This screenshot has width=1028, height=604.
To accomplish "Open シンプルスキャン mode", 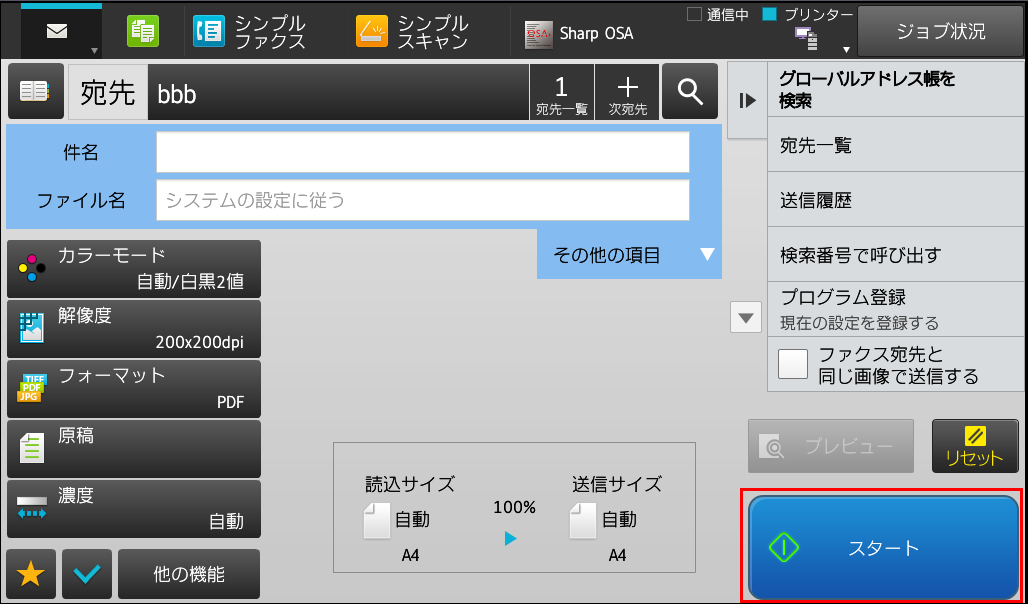I will [x=412, y=31].
